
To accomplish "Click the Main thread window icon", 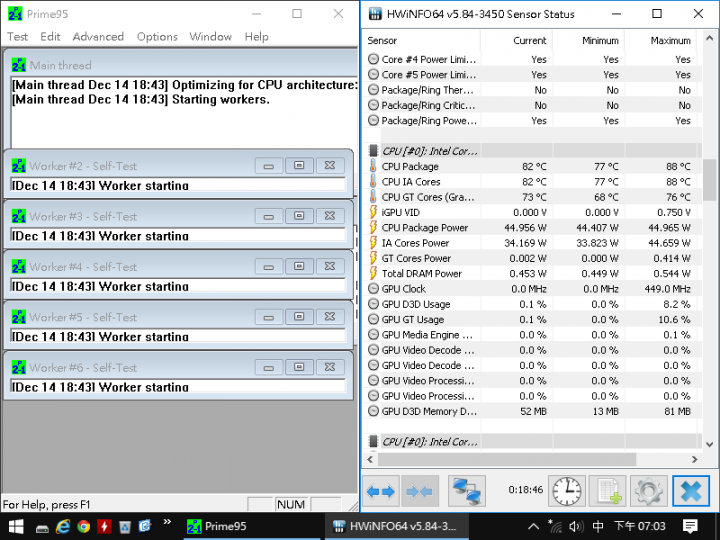I will [19, 65].
